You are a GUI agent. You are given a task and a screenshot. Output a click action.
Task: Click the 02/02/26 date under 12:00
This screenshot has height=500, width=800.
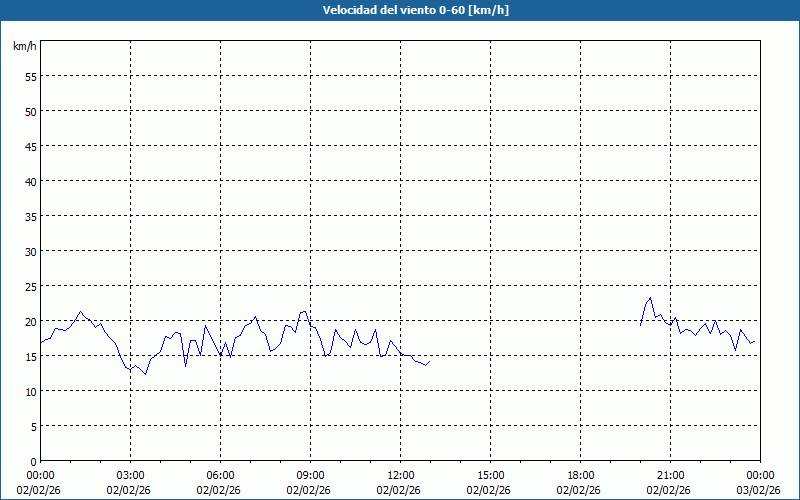[400, 489]
